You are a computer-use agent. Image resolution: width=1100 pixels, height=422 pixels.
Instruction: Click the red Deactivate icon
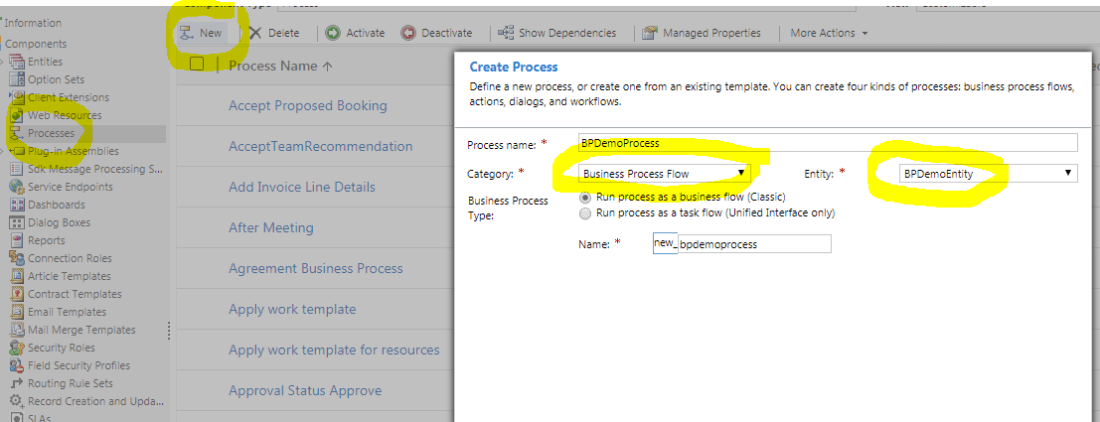[408, 33]
